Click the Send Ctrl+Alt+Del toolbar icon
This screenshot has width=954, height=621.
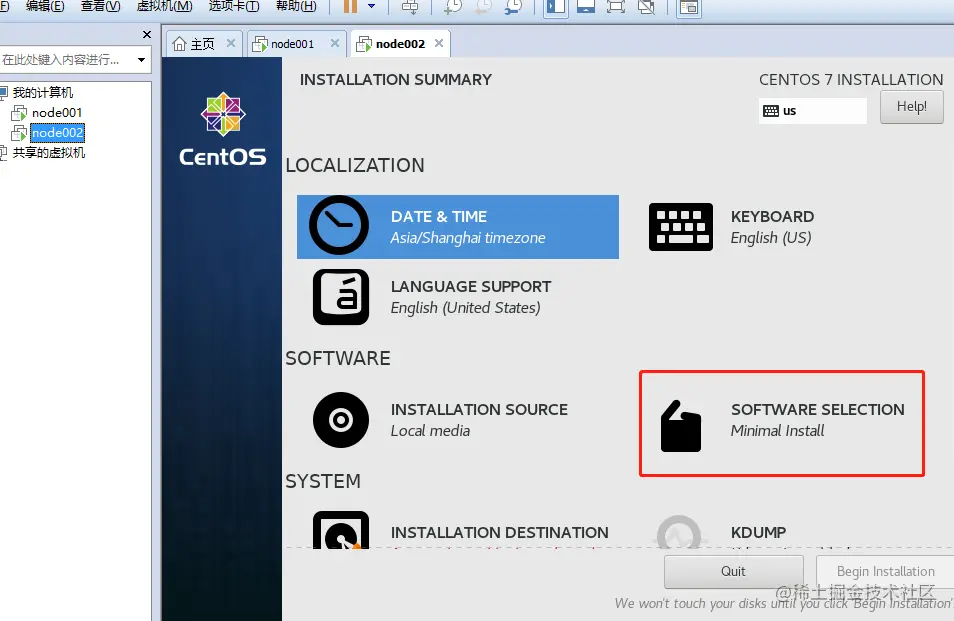(x=410, y=7)
